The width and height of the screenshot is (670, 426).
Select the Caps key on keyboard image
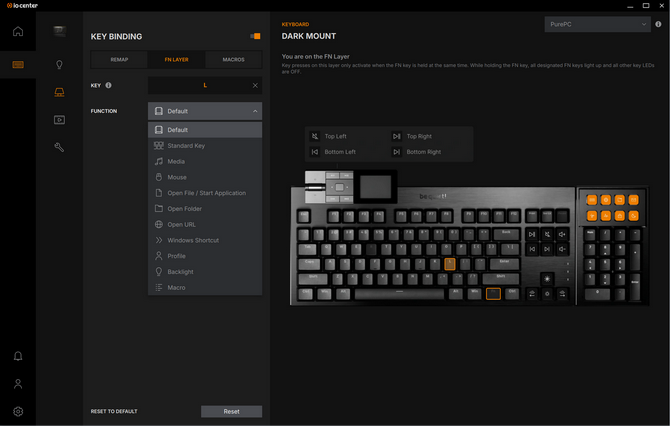point(309,264)
